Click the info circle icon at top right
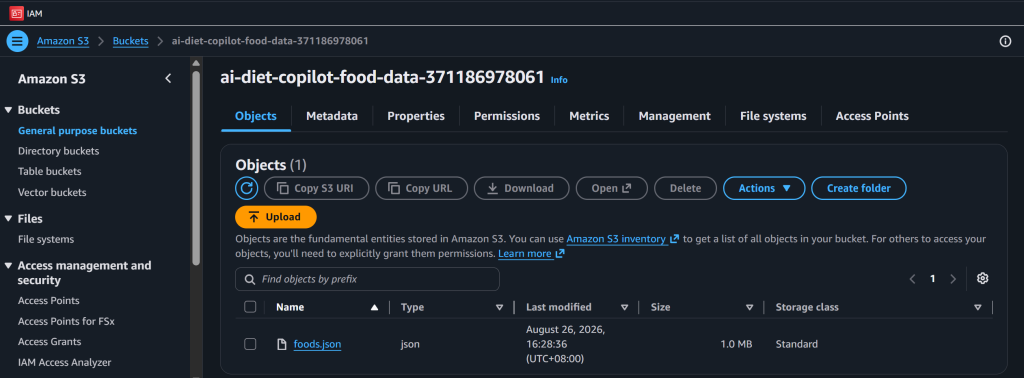 (x=1005, y=41)
